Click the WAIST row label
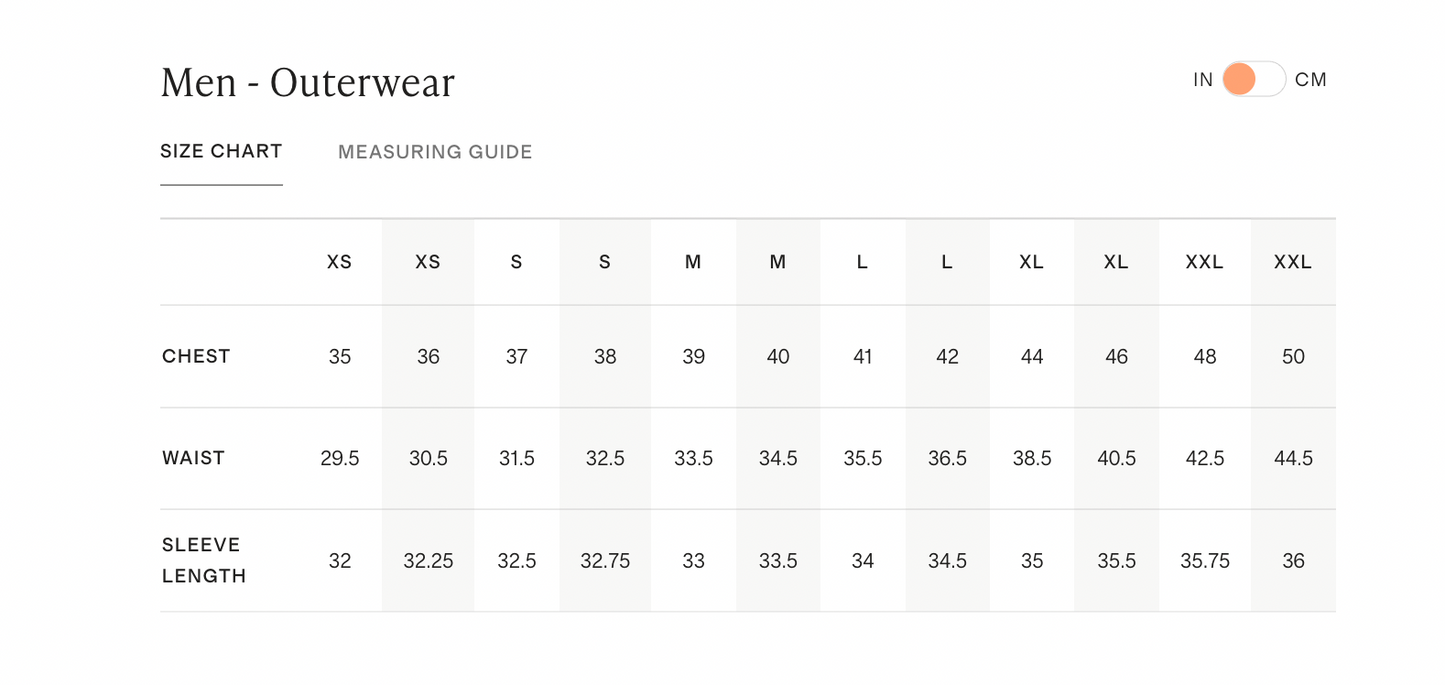 [193, 458]
